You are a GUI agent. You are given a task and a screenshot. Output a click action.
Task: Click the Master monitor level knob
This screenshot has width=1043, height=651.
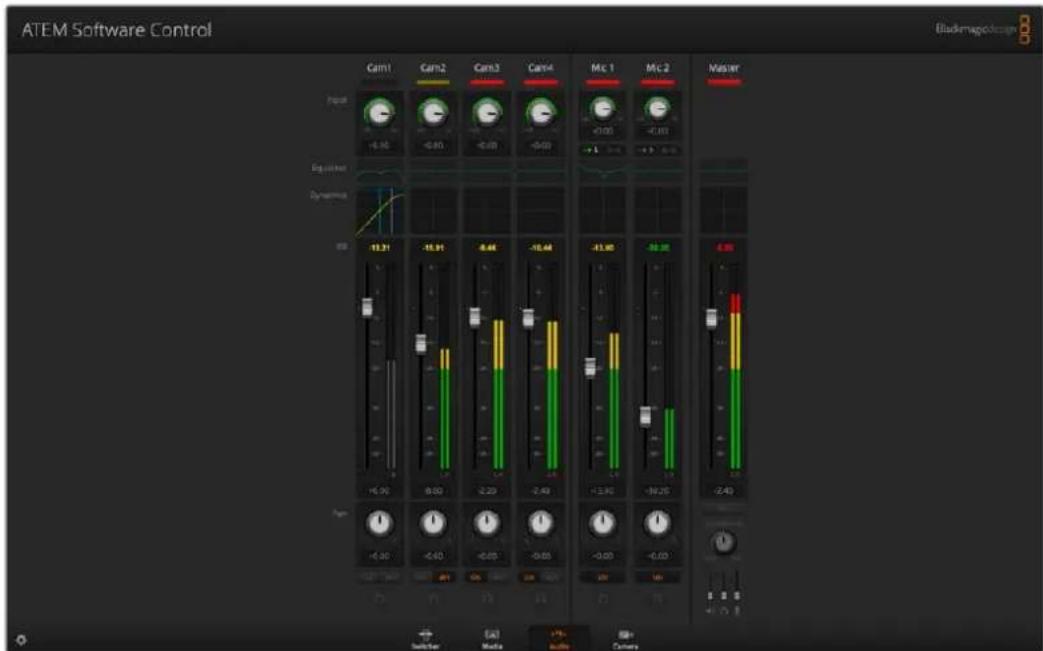click(724, 543)
